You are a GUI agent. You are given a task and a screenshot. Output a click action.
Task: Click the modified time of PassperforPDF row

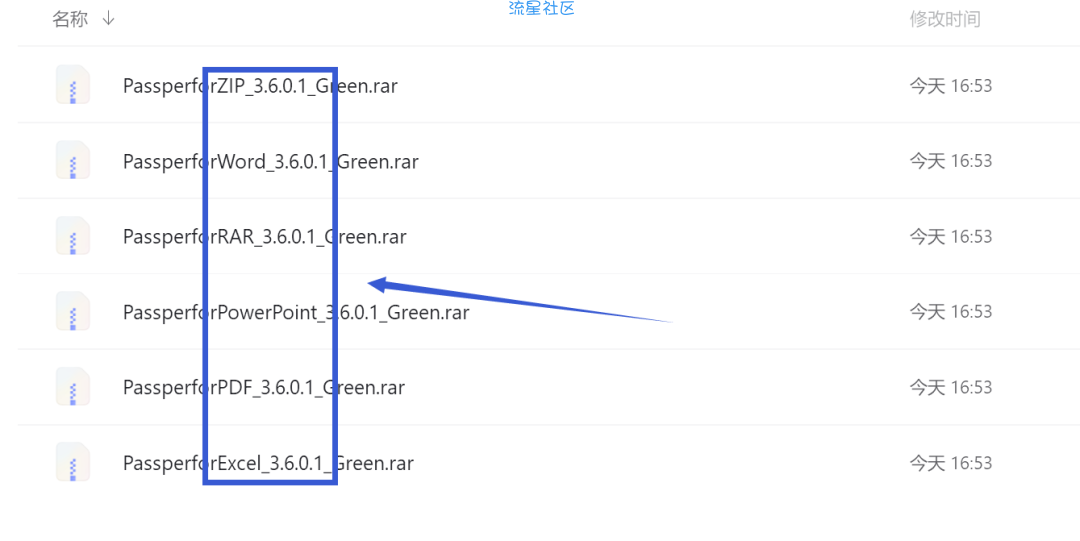(951, 387)
